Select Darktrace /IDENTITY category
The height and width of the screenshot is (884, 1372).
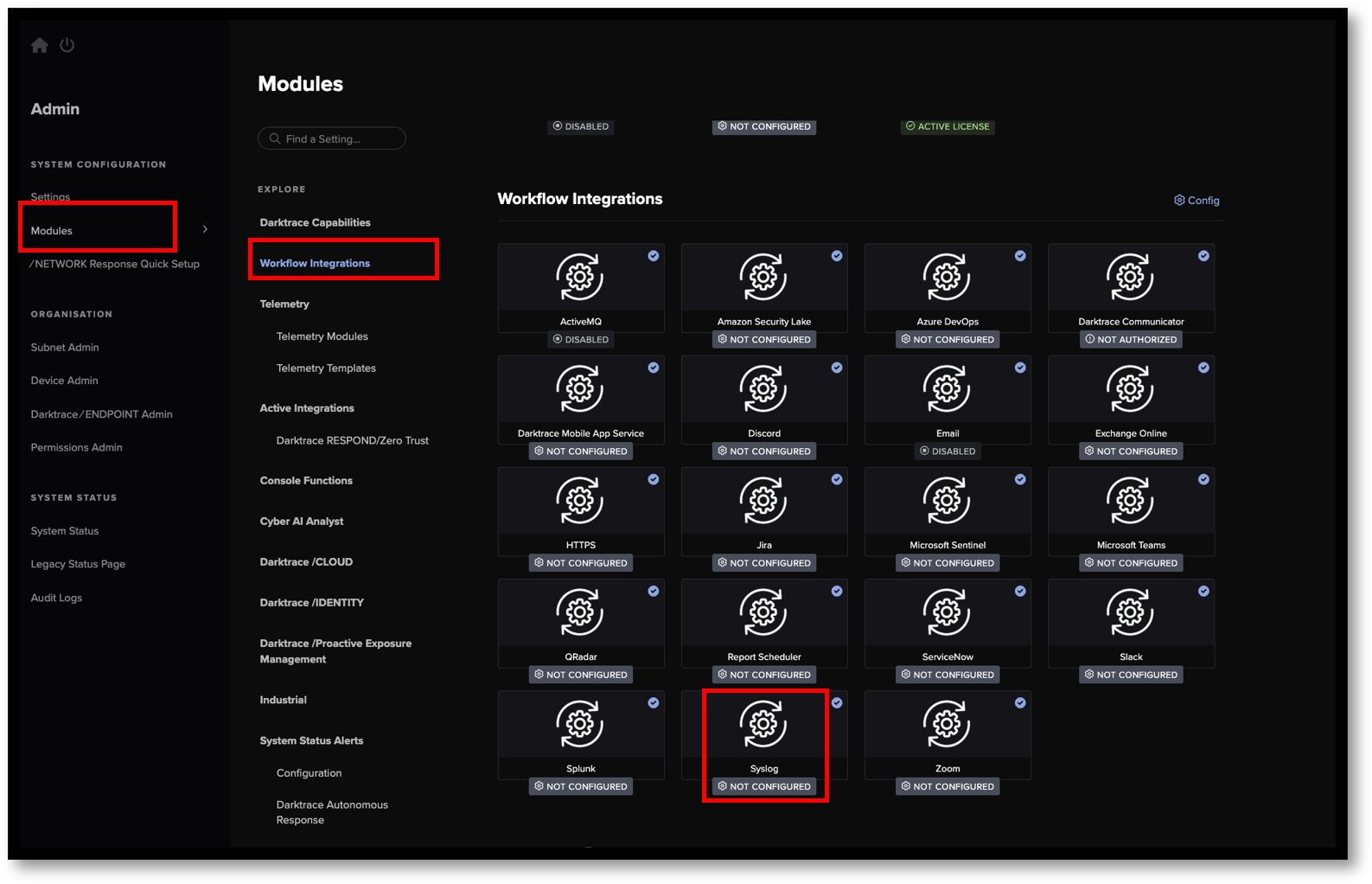click(312, 603)
